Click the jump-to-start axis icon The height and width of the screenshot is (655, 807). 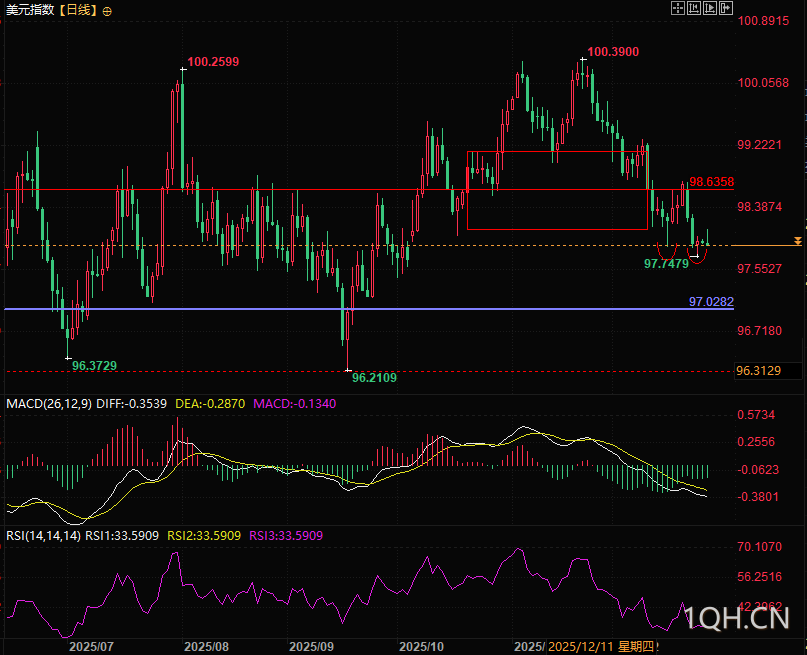pos(694,8)
